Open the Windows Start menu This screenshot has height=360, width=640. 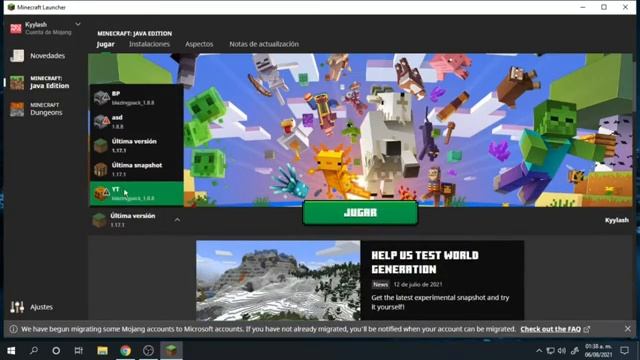[x=11, y=350]
